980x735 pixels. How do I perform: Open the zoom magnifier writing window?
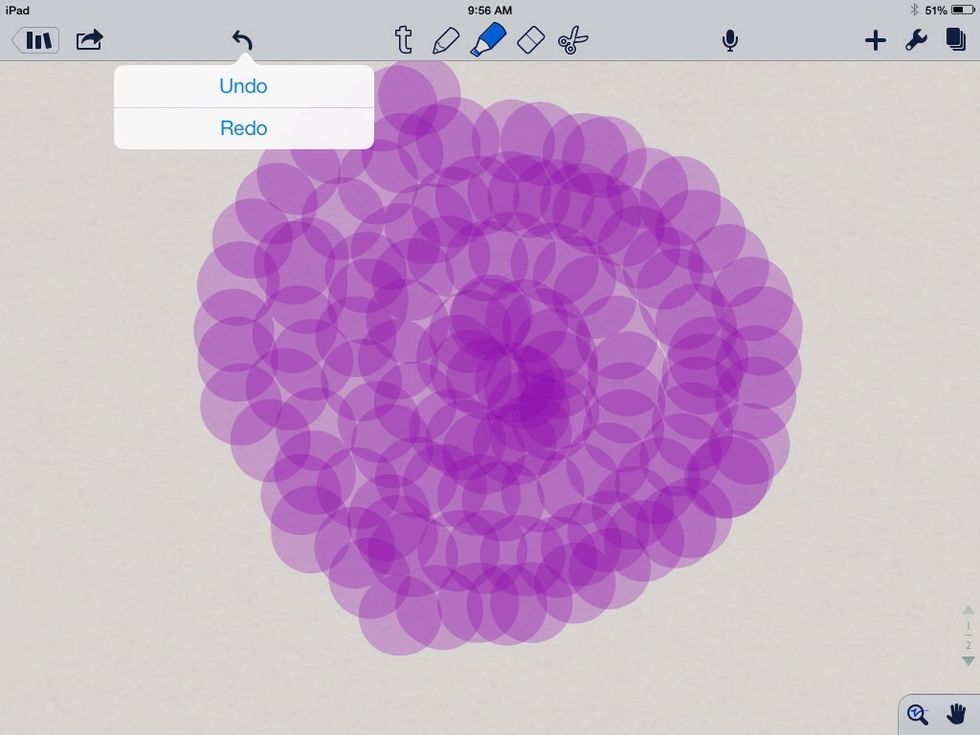point(918,713)
